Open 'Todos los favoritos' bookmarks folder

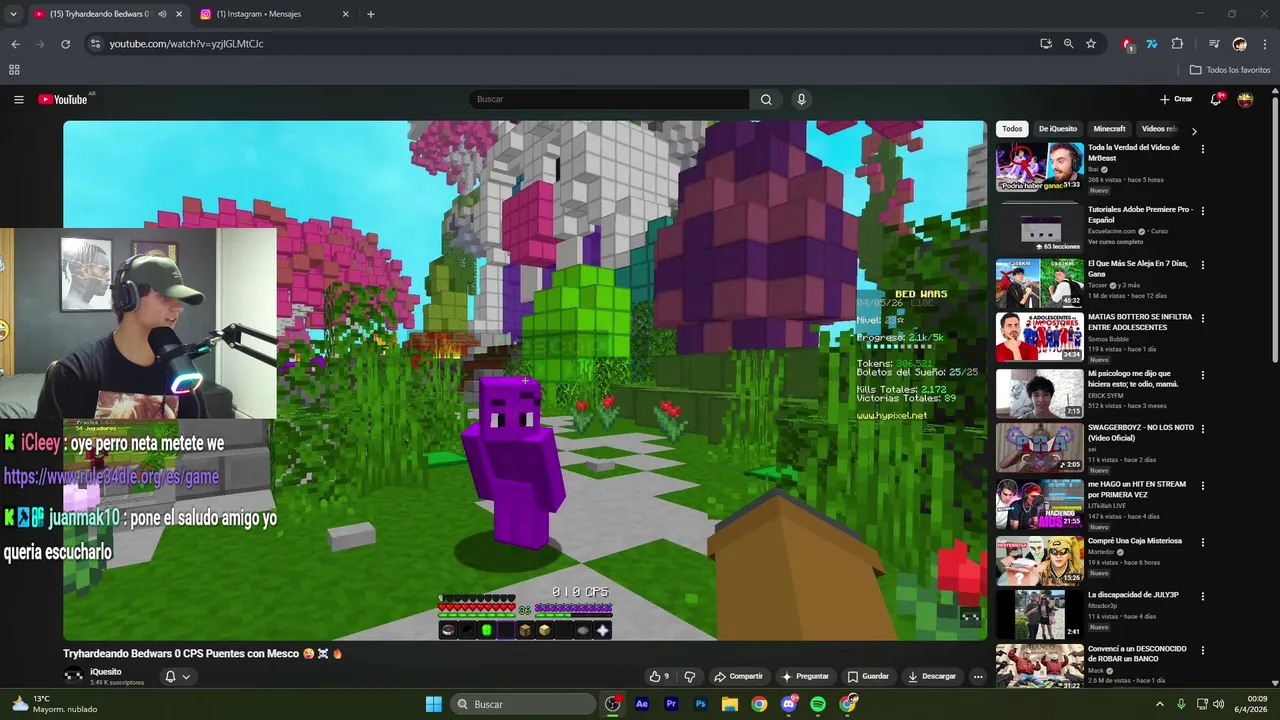(x=1230, y=70)
